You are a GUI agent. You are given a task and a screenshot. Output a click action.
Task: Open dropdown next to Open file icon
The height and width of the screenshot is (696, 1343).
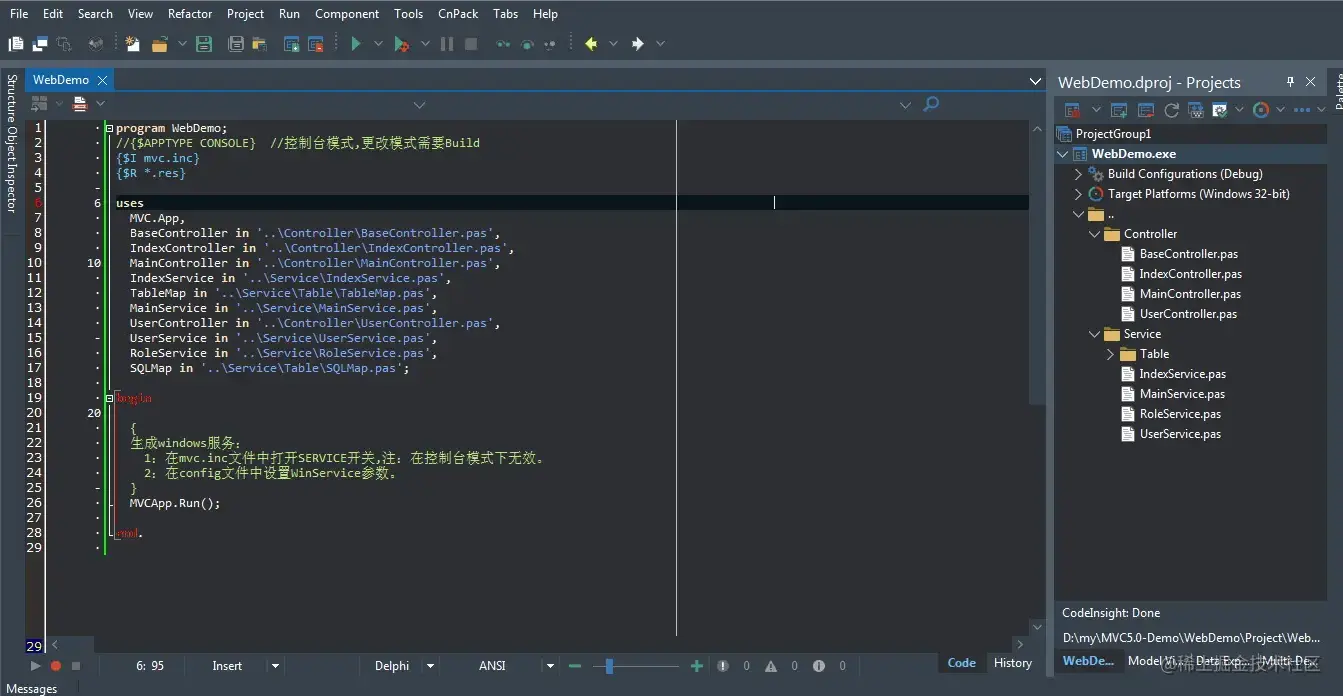coord(182,44)
